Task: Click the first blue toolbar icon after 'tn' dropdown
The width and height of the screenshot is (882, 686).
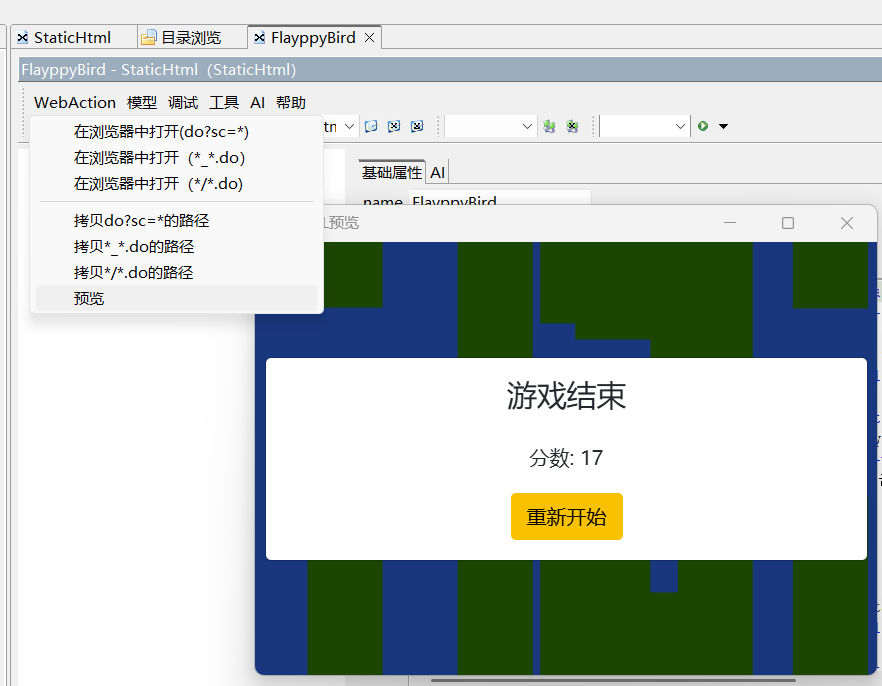Action: point(371,126)
